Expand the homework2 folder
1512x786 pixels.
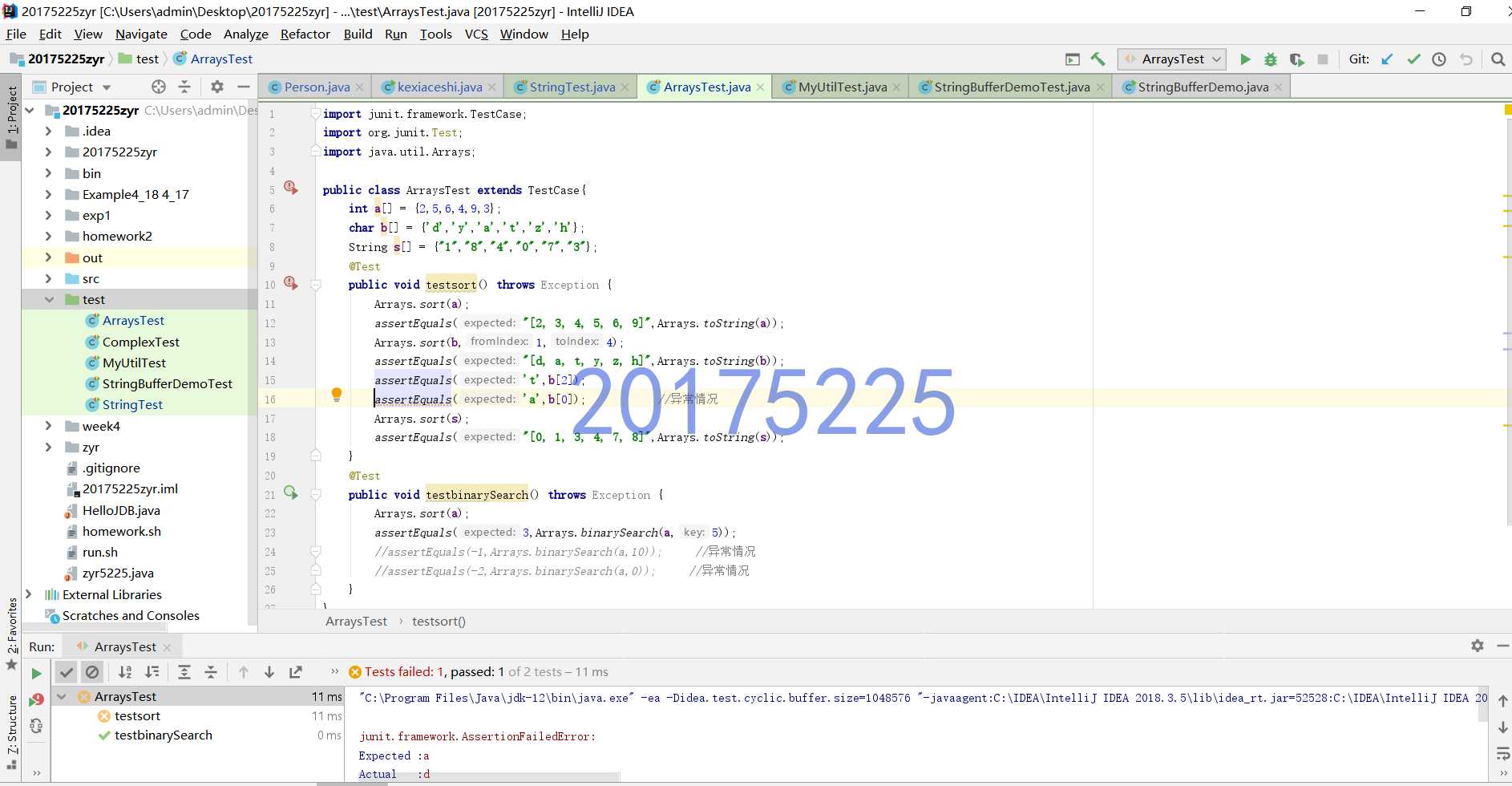49,236
